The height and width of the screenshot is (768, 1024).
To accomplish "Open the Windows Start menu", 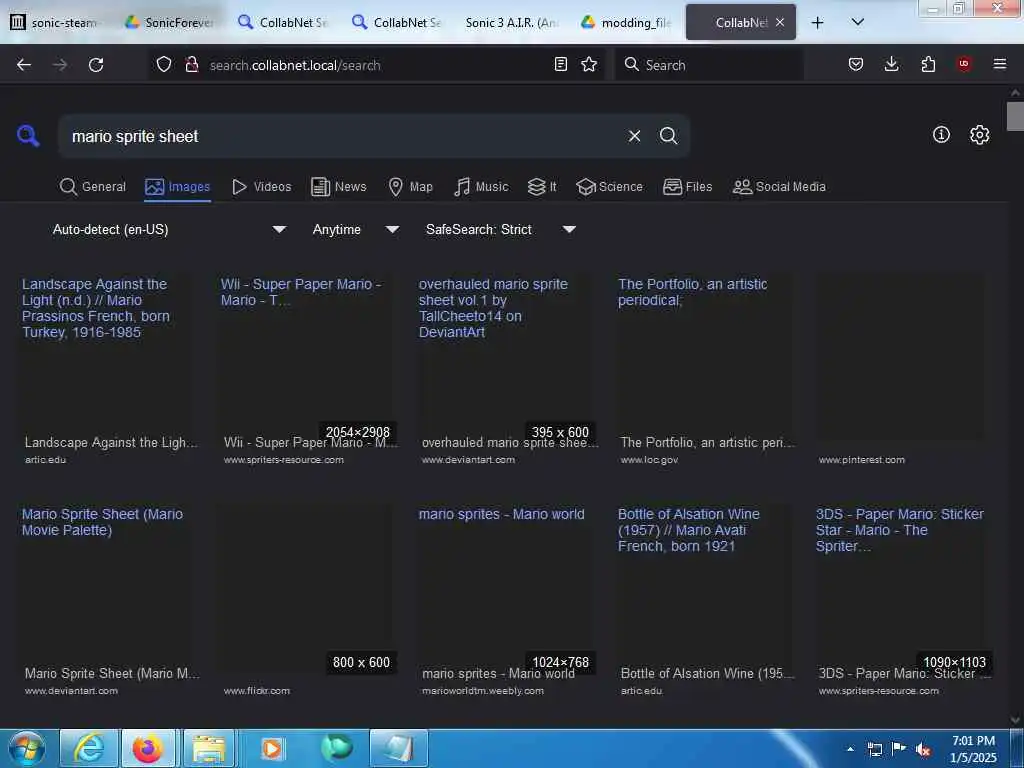I will click(25, 748).
